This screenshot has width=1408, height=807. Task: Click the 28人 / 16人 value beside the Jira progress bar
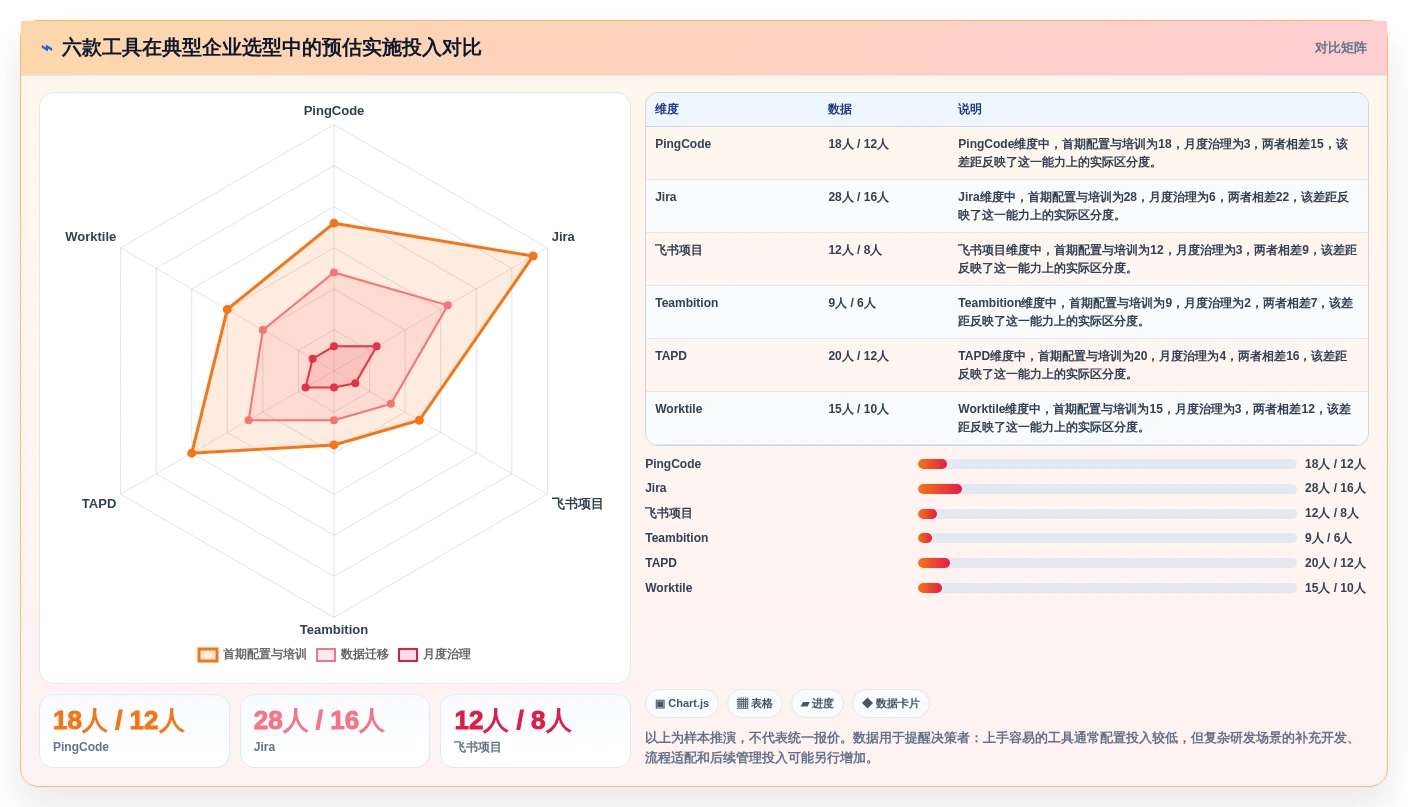pyautogui.click(x=1335, y=489)
